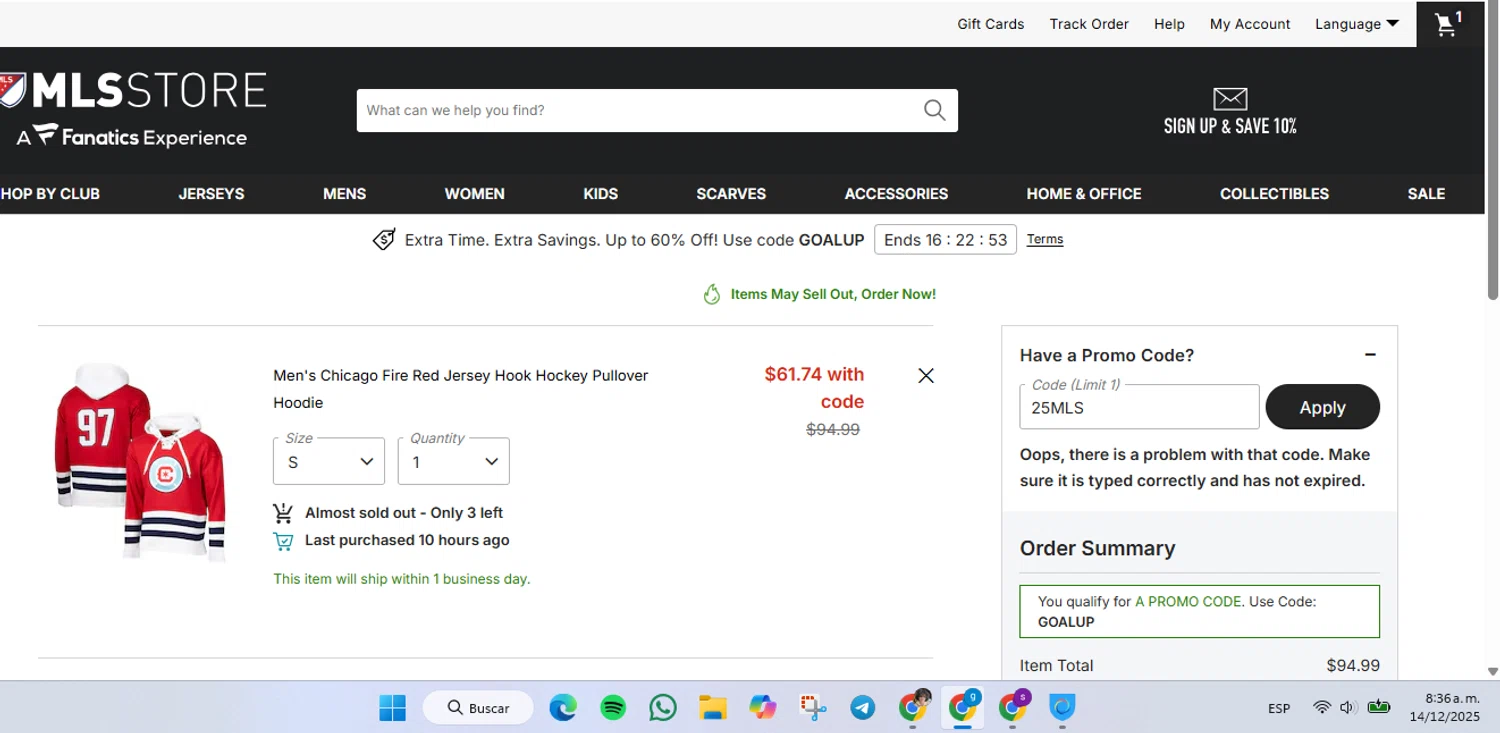Open the Collectibles menu
Viewport: 1500px width, 733px height.
tap(1274, 194)
